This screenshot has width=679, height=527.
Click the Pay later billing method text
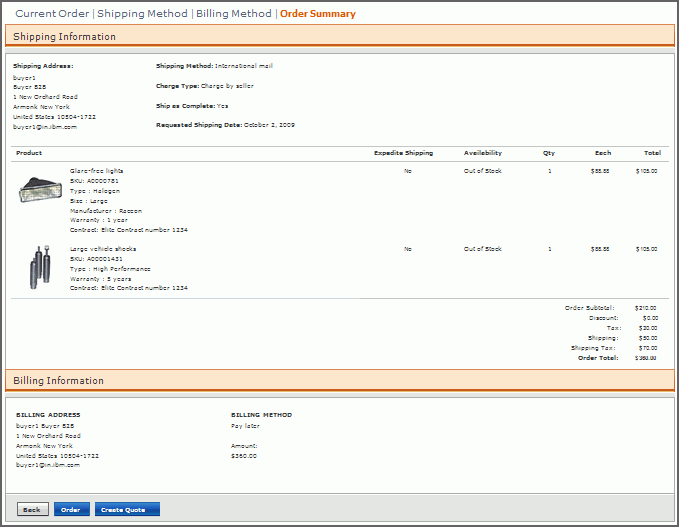pyautogui.click(x=245, y=426)
